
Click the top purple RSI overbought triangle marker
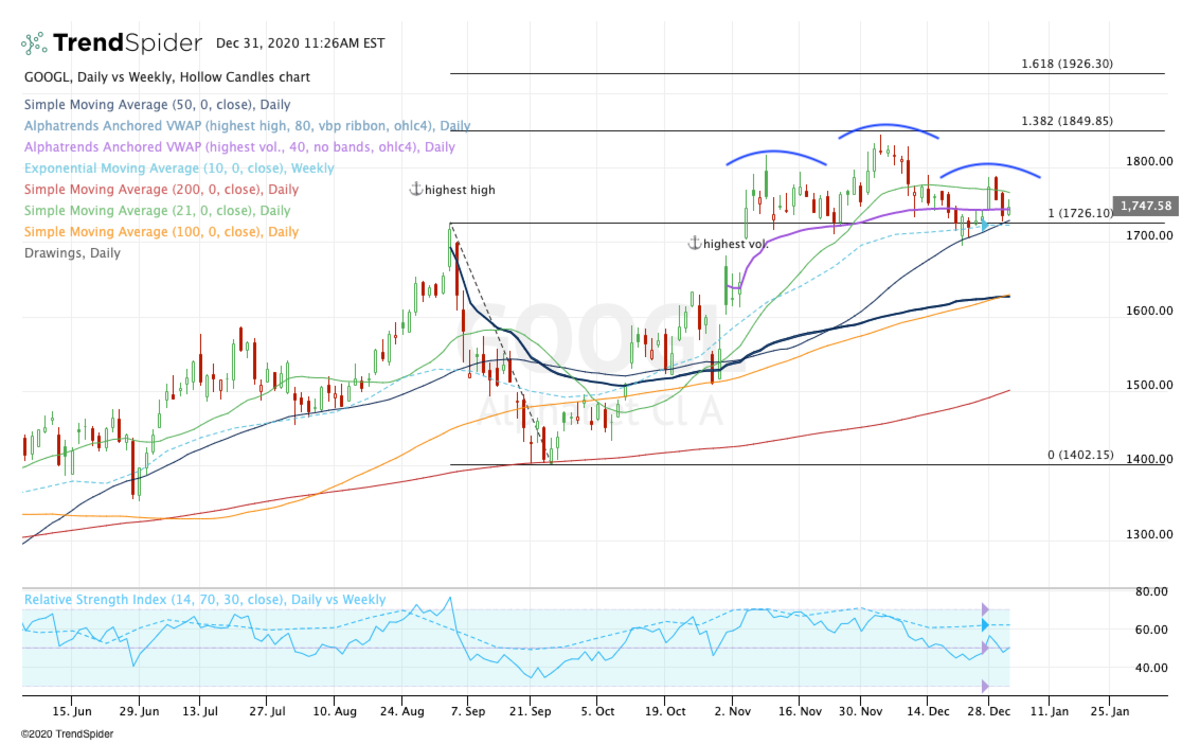point(984,609)
